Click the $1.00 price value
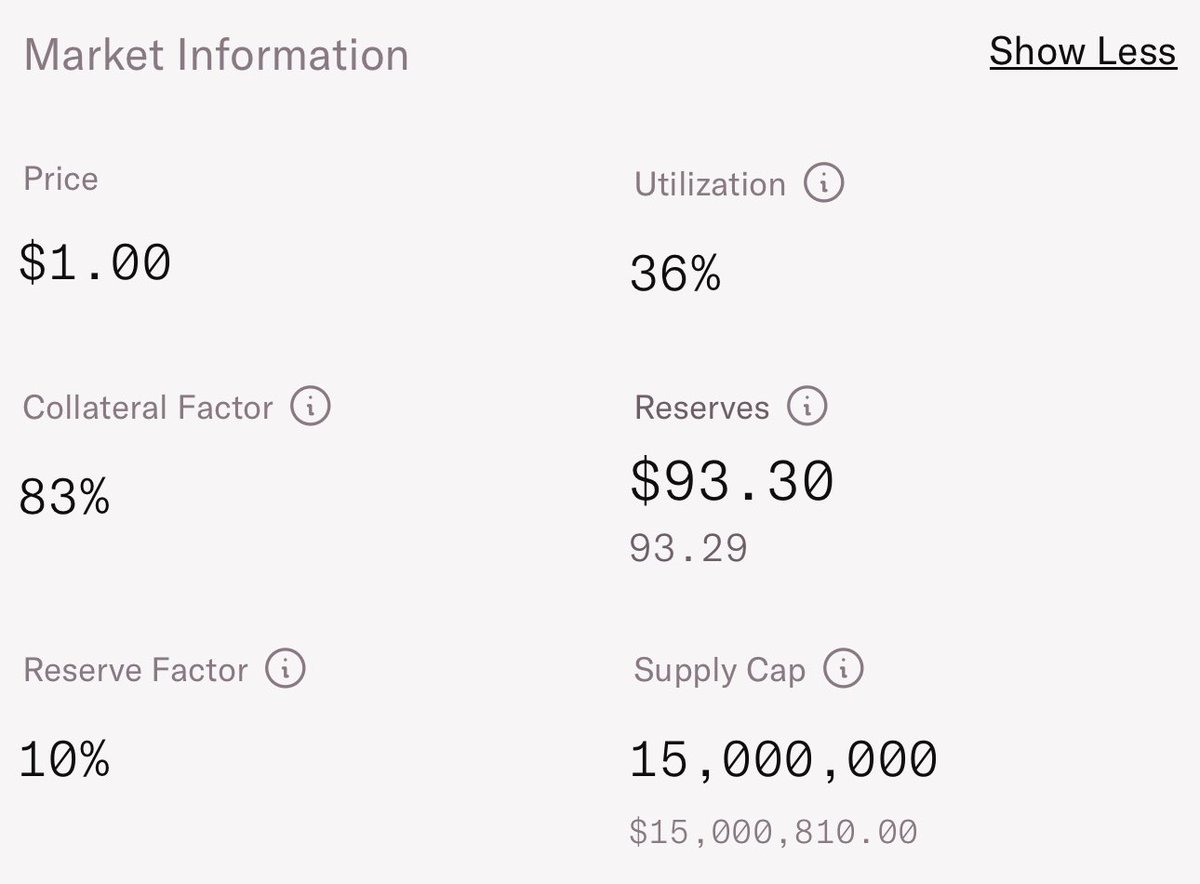1200x884 pixels. click(x=96, y=263)
